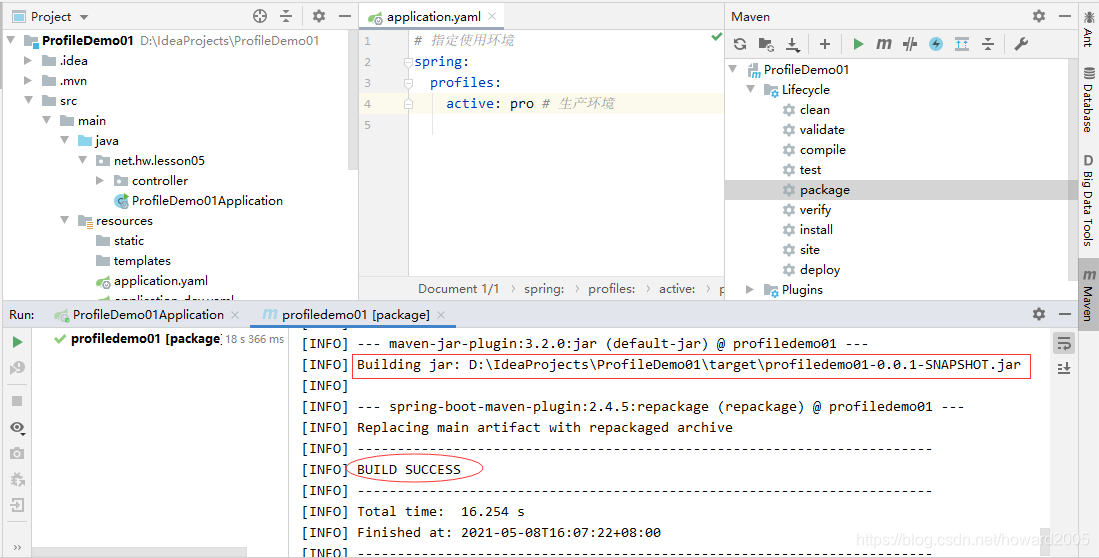The width and height of the screenshot is (1099, 558).
Task: Select the clean lifecycle goal
Action: tap(814, 109)
